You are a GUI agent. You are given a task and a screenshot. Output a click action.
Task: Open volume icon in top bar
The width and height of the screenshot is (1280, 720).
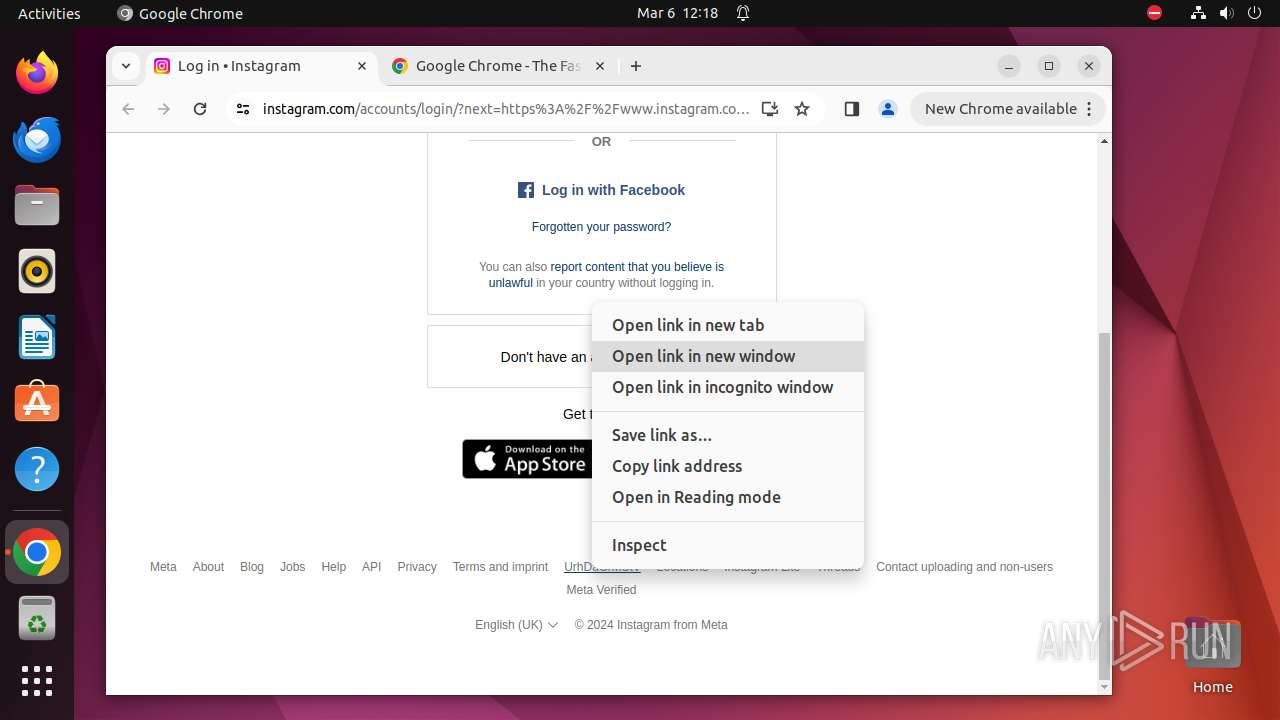coord(1227,13)
